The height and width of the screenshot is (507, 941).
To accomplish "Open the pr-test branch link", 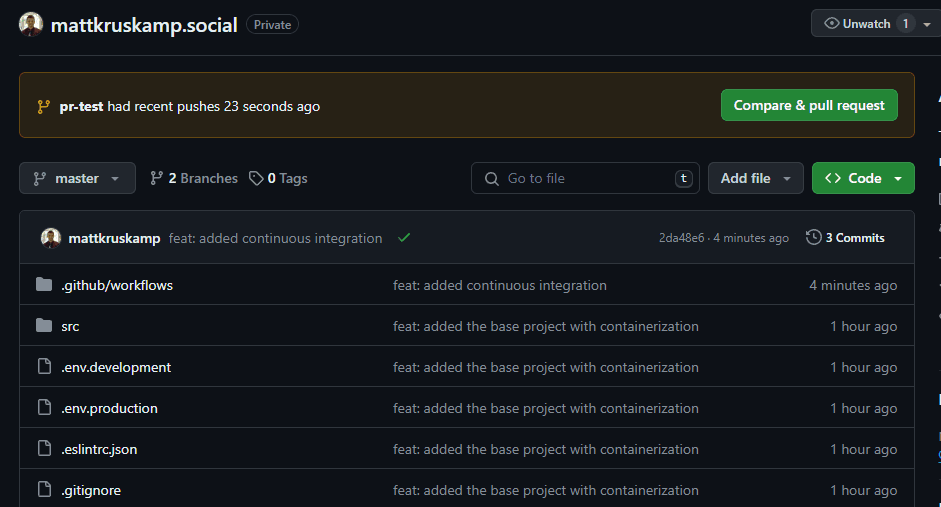I will coord(81,106).
